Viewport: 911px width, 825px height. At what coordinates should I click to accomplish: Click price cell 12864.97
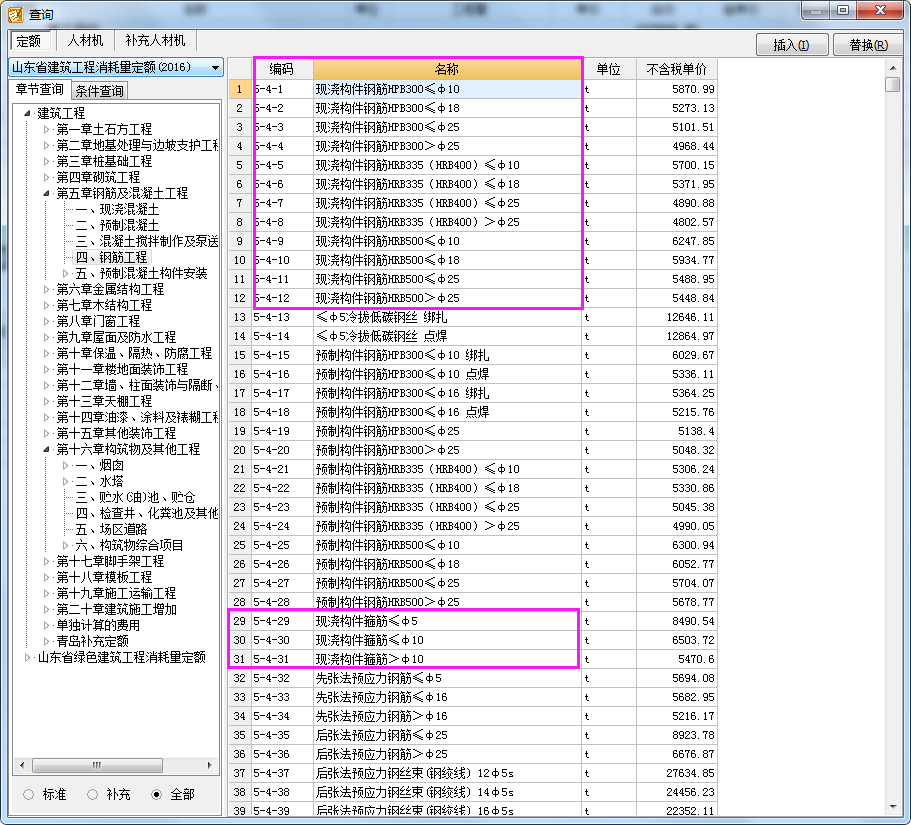[677, 336]
